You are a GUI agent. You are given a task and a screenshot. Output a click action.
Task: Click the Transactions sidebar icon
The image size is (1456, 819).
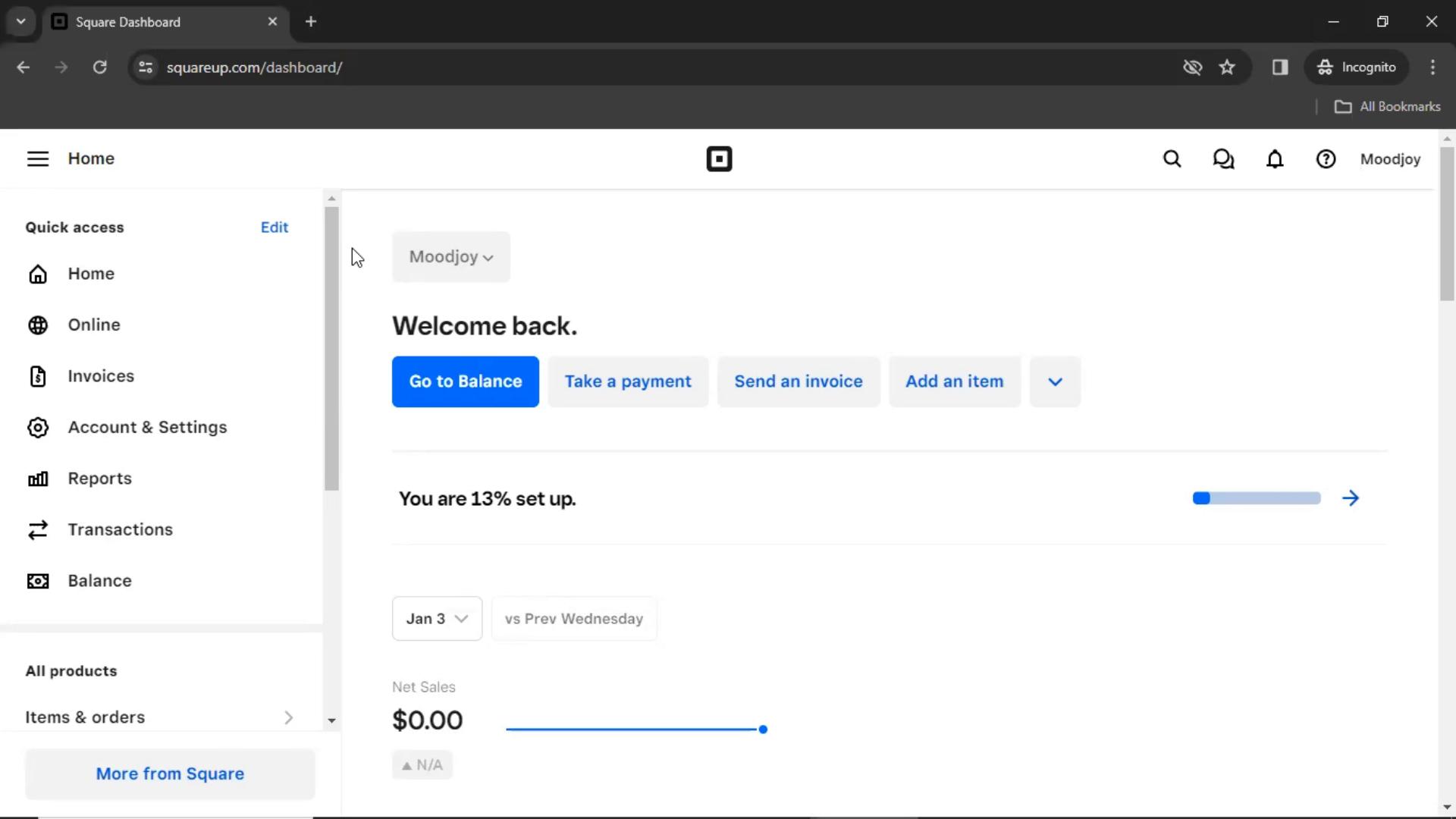[x=37, y=529]
